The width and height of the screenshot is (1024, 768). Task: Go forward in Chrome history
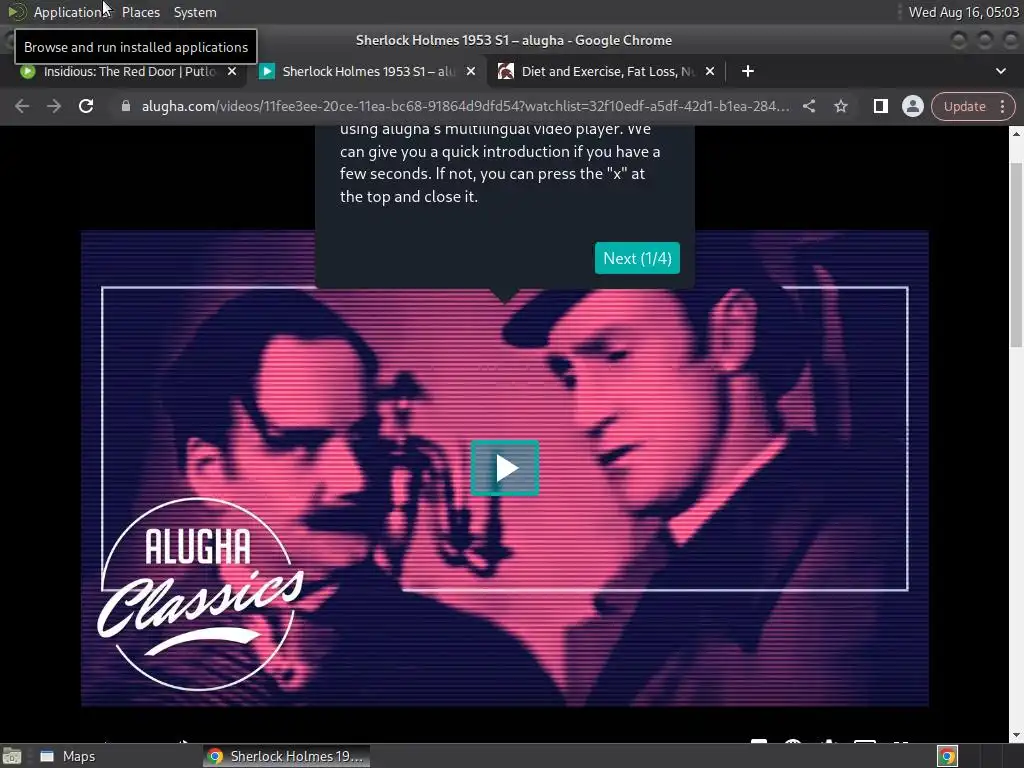click(54, 106)
